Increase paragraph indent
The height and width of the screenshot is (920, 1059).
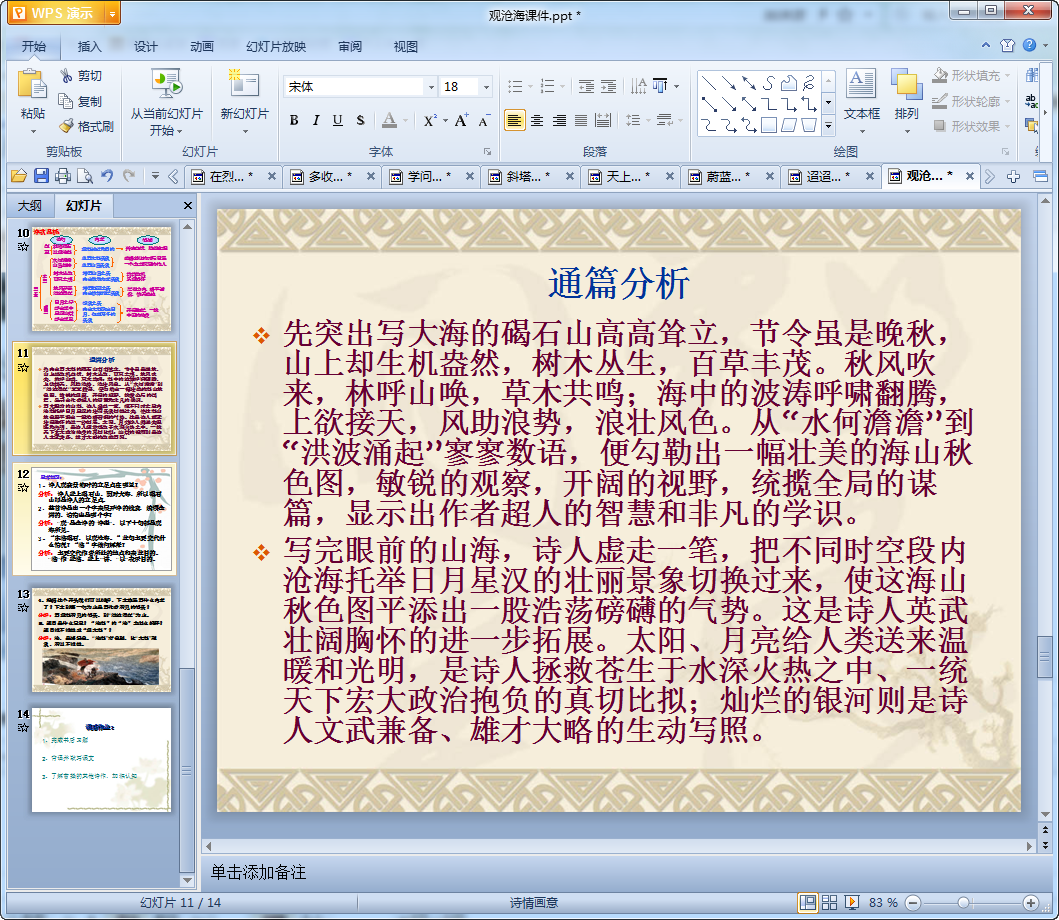pos(609,86)
